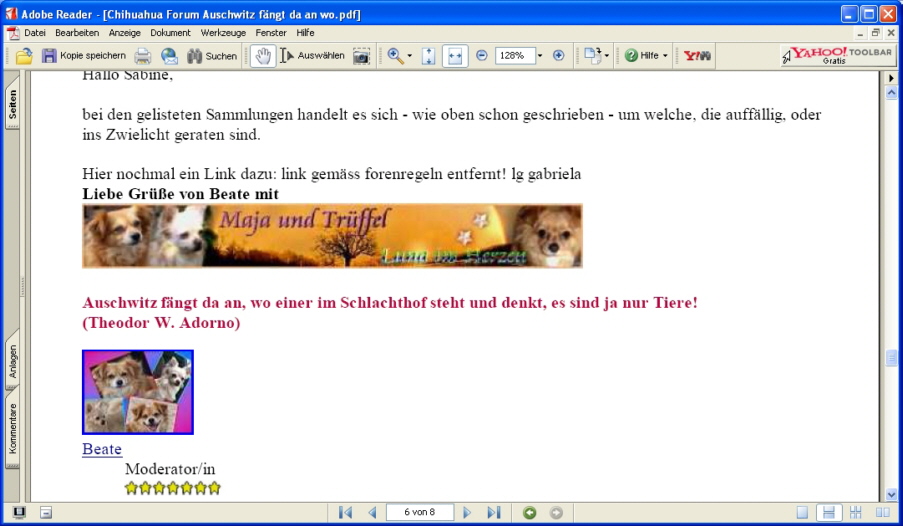This screenshot has height=526, width=903.
Task: Click into the 128% zoom field
Action: point(515,56)
